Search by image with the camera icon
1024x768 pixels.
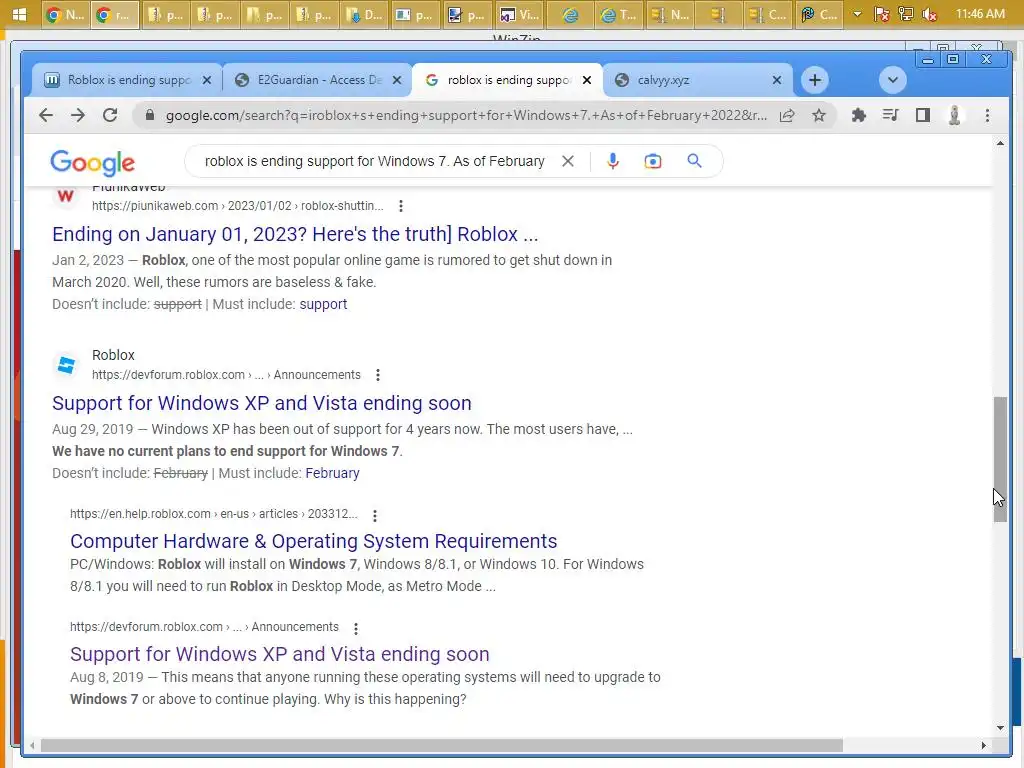coord(652,161)
